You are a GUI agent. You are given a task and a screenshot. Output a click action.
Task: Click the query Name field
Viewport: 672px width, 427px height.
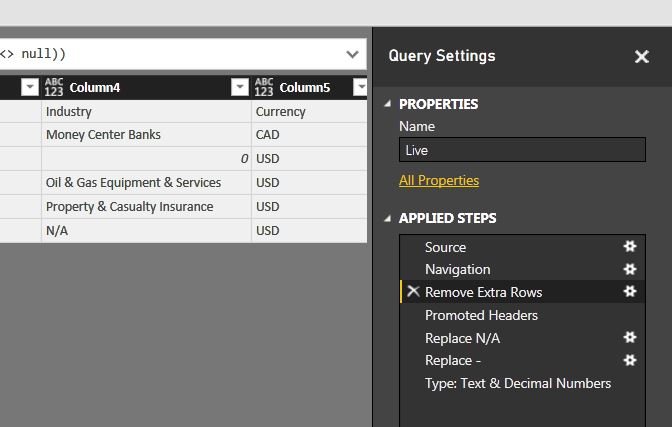pos(521,150)
